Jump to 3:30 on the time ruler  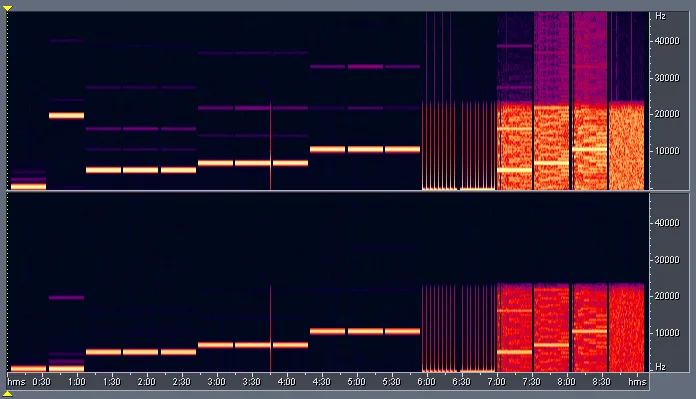pyautogui.click(x=251, y=382)
